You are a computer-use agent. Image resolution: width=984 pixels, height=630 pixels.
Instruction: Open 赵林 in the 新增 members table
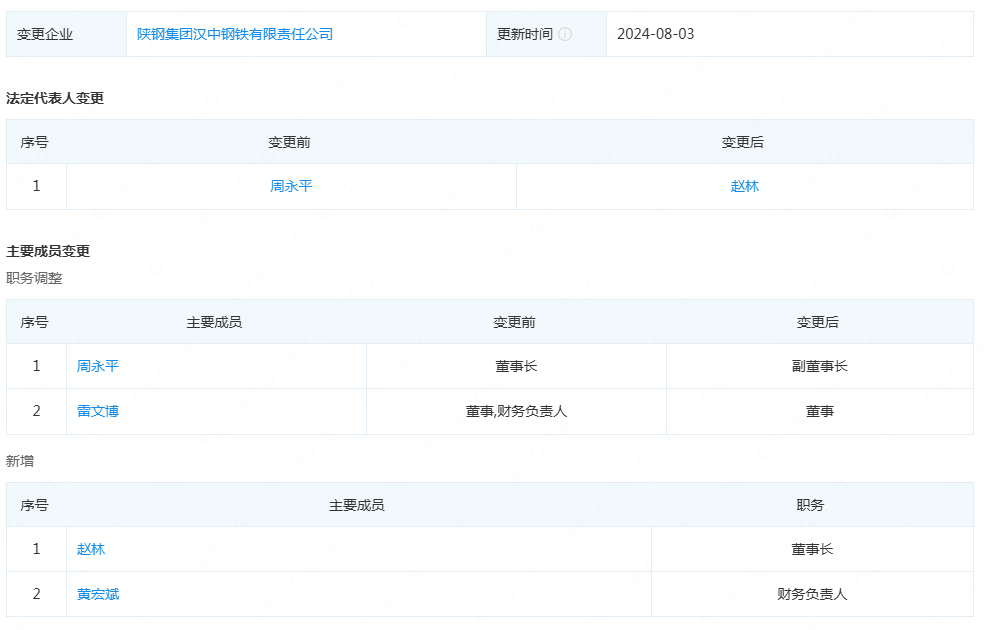(91, 549)
